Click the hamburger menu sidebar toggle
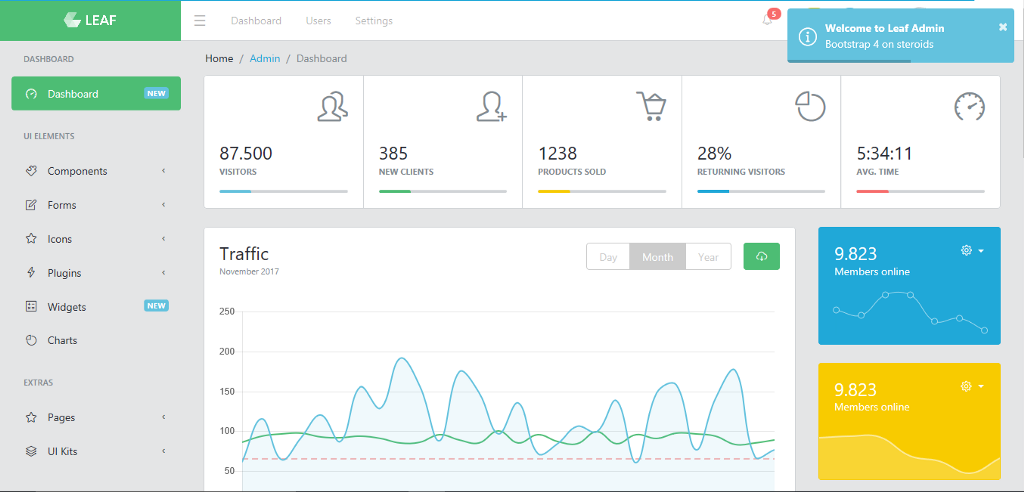Viewport: 1024px width, 492px height. 200,21
